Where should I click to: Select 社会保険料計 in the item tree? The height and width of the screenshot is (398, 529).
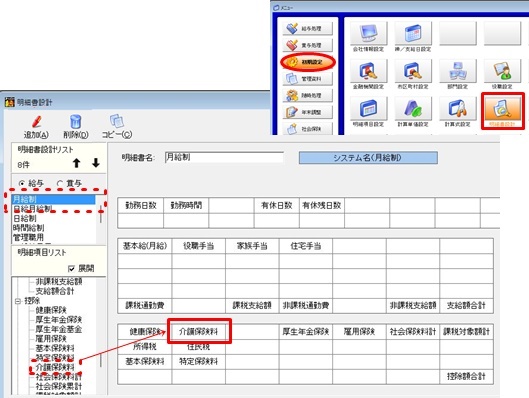(x=59, y=377)
